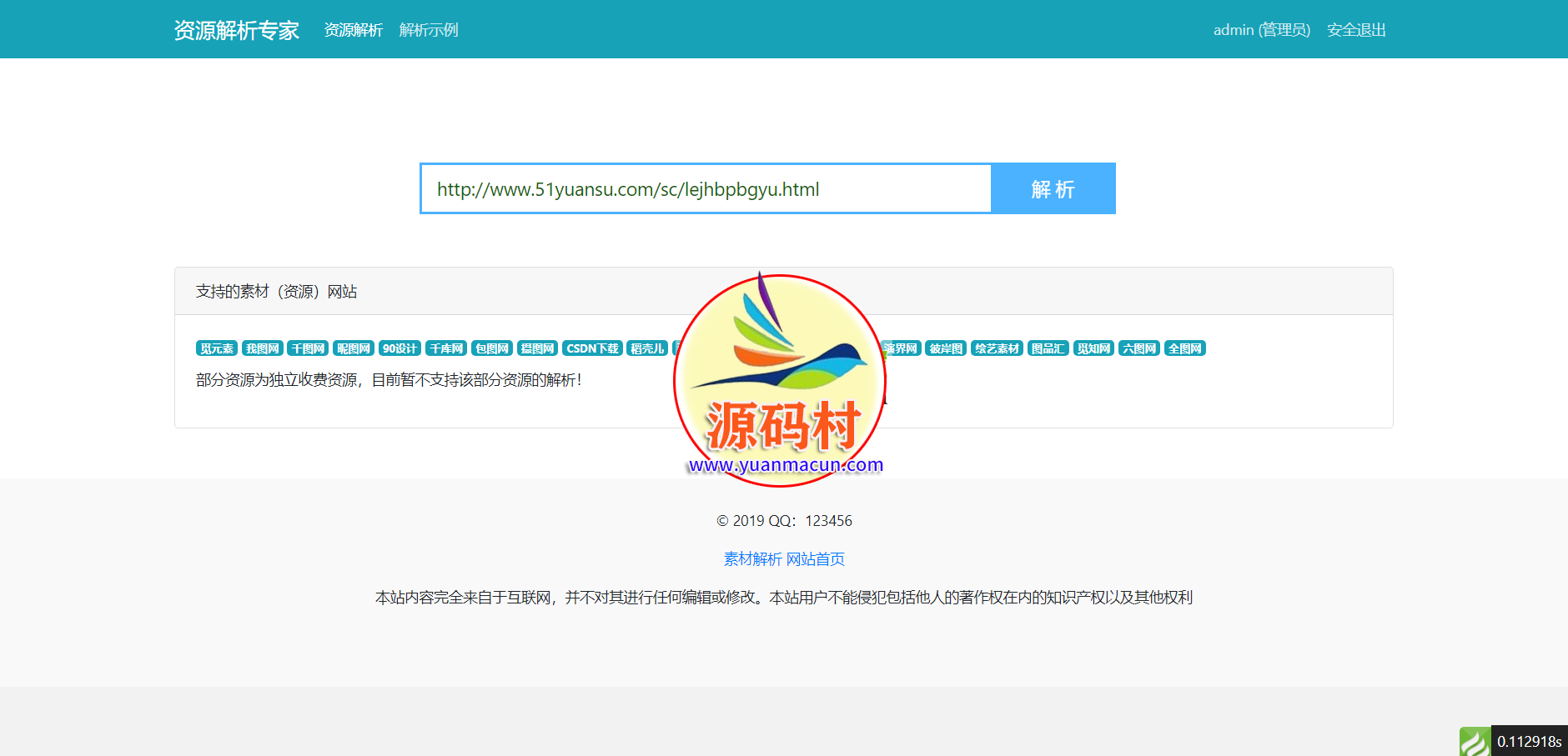Click the 包图网 site tag
This screenshot has width=1568, height=756.
(x=491, y=348)
